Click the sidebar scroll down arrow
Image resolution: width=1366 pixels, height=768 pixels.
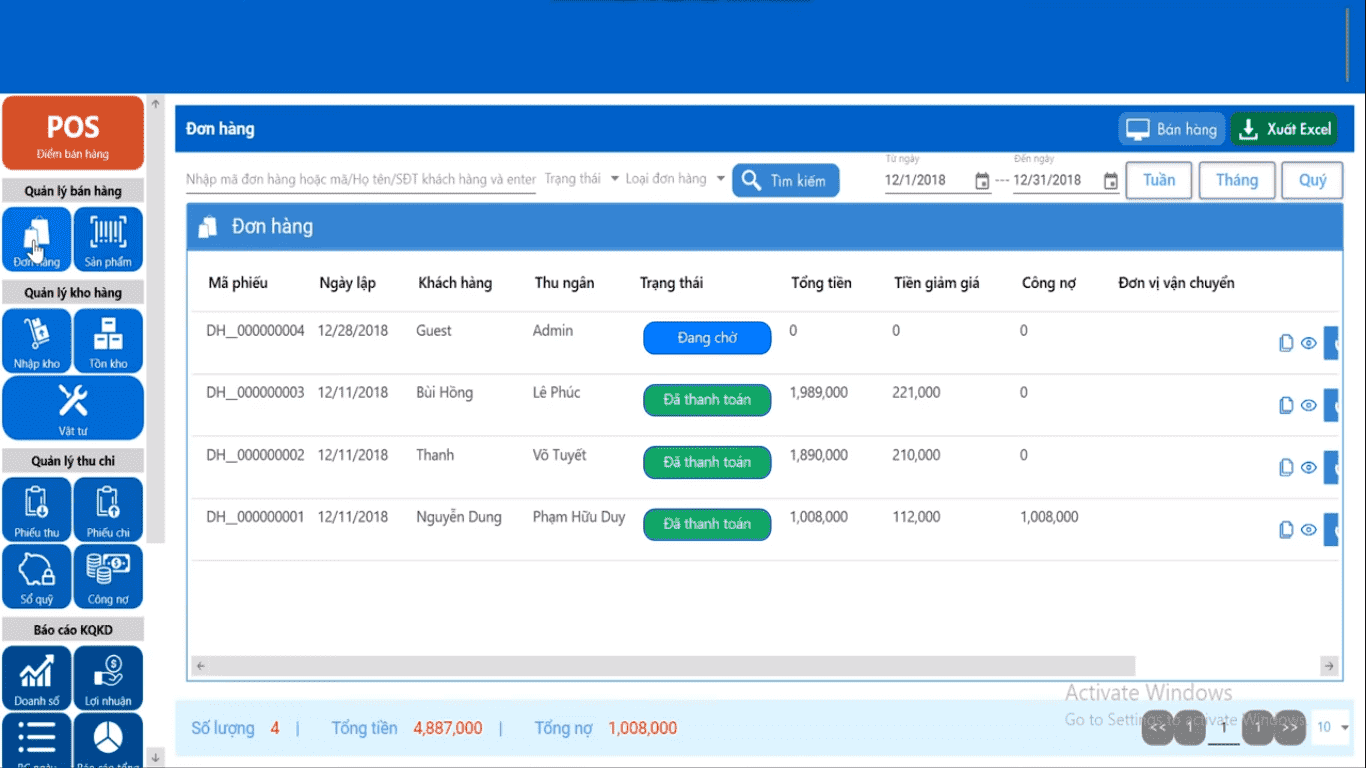(155, 758)
